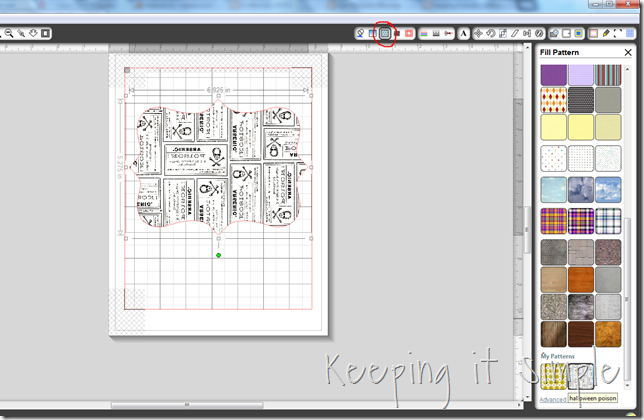The height and width of the screenshot is (420, 644).
Task: Click the green rotation handle below shape
Action: 219,255
